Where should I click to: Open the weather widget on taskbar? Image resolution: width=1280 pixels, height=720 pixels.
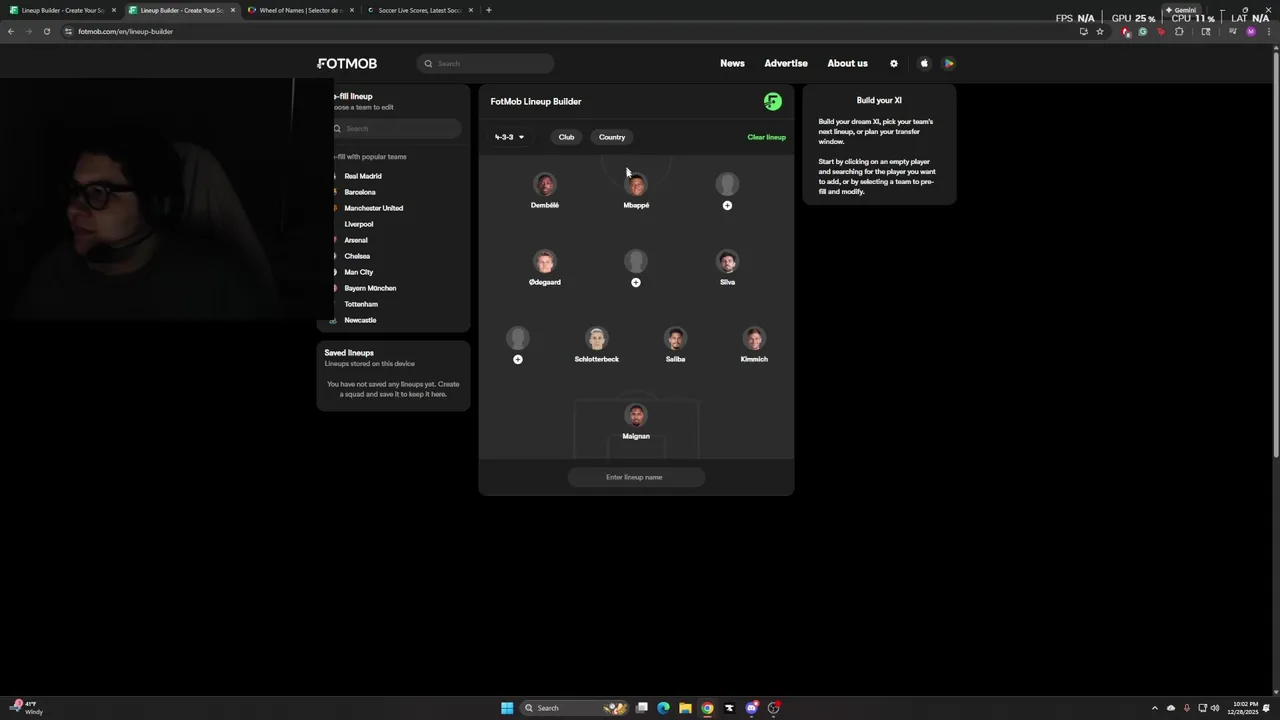(x=25, y=708)
